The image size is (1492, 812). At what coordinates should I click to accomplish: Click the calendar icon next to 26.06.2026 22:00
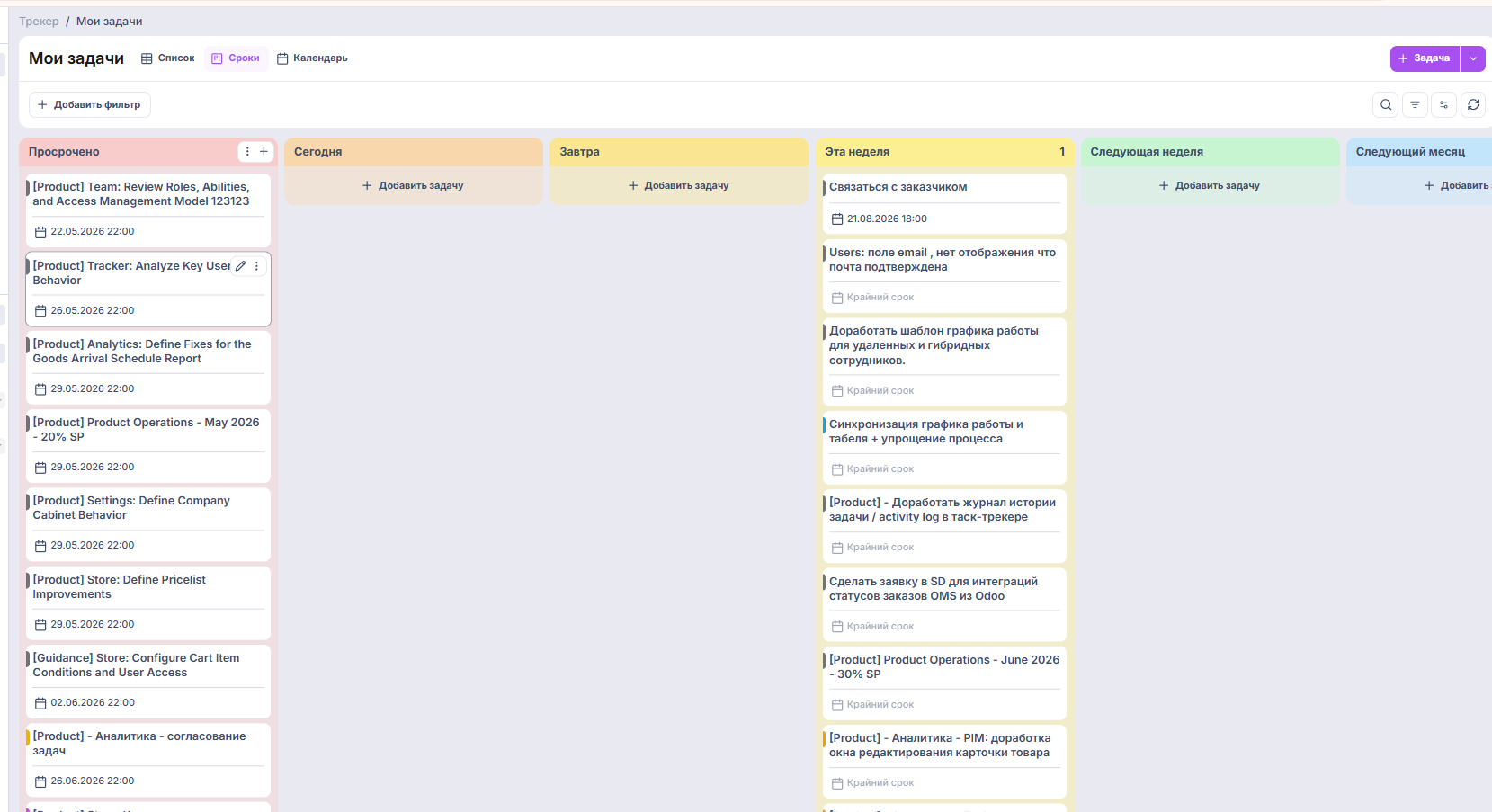(x=40, y=781)
